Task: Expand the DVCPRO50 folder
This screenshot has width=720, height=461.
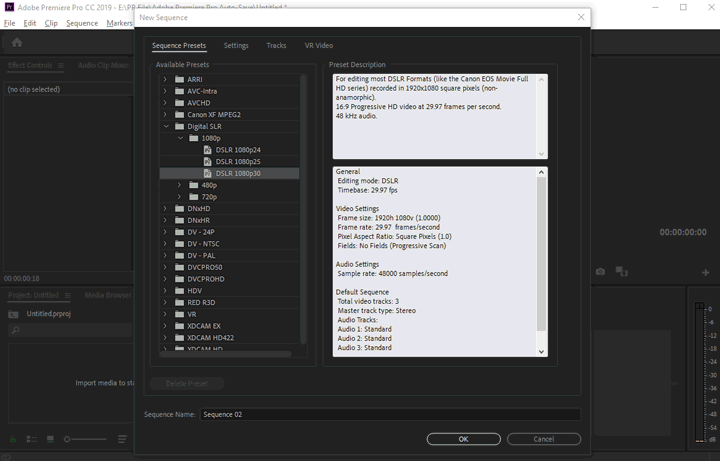Action: 165,267
